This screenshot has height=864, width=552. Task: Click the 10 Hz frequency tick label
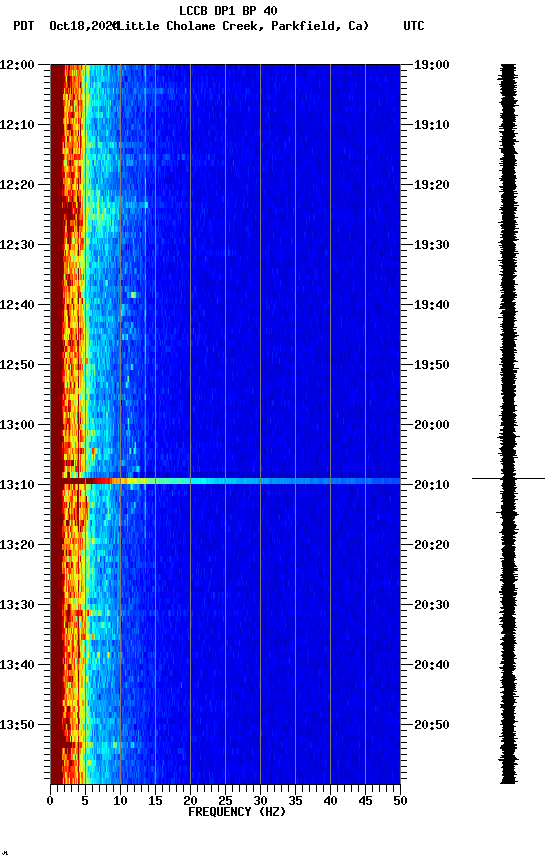click(x=120, y=802)
